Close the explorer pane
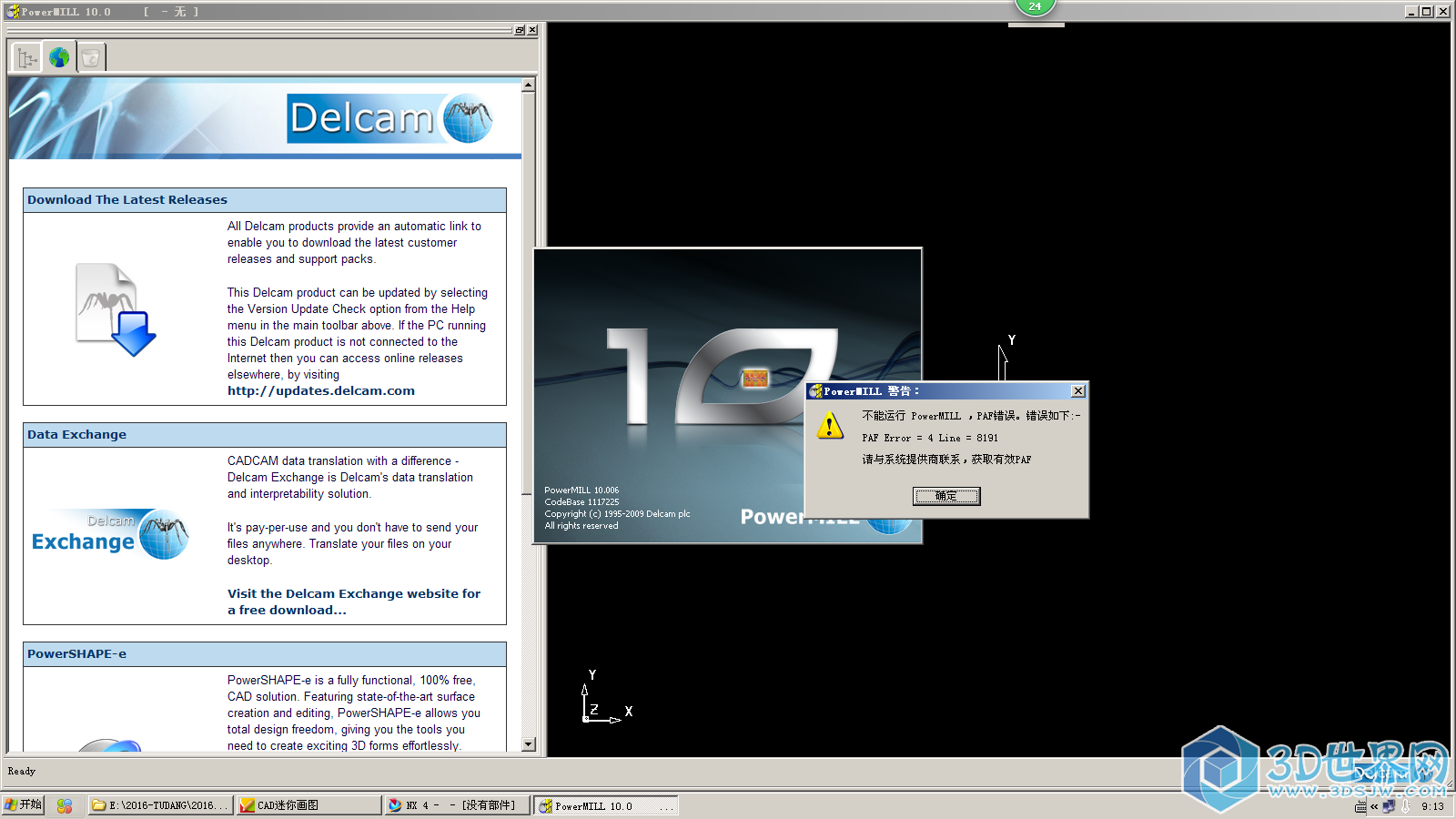The width and height of the screenshot is (1456, 819). tap(532, 30)
